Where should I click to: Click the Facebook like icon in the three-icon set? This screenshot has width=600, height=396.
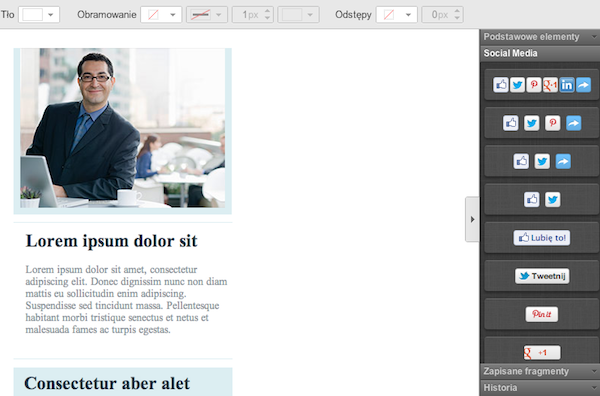pos(521,161)
